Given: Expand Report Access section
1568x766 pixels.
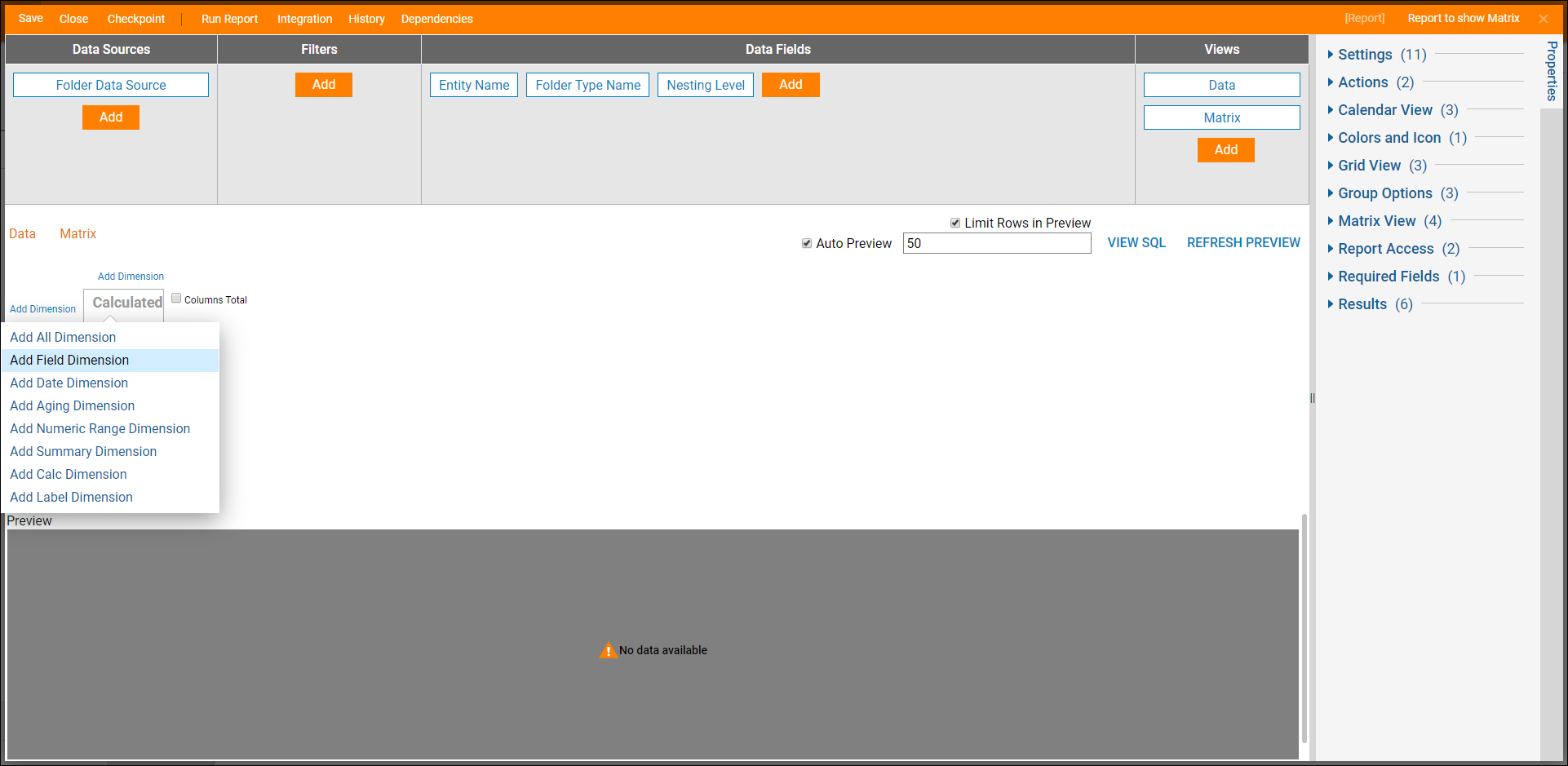Looking at the screenshot, I should tap(1393, 249).
